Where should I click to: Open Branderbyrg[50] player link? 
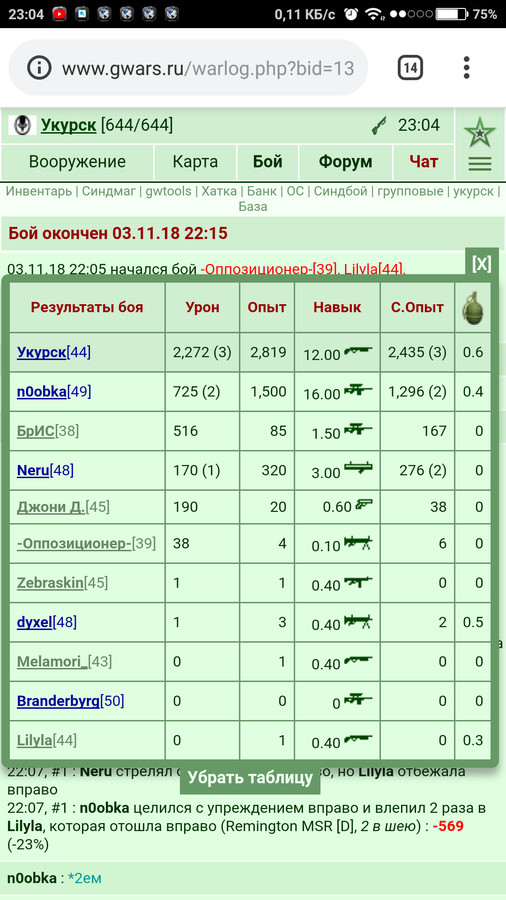pos(70,701)
